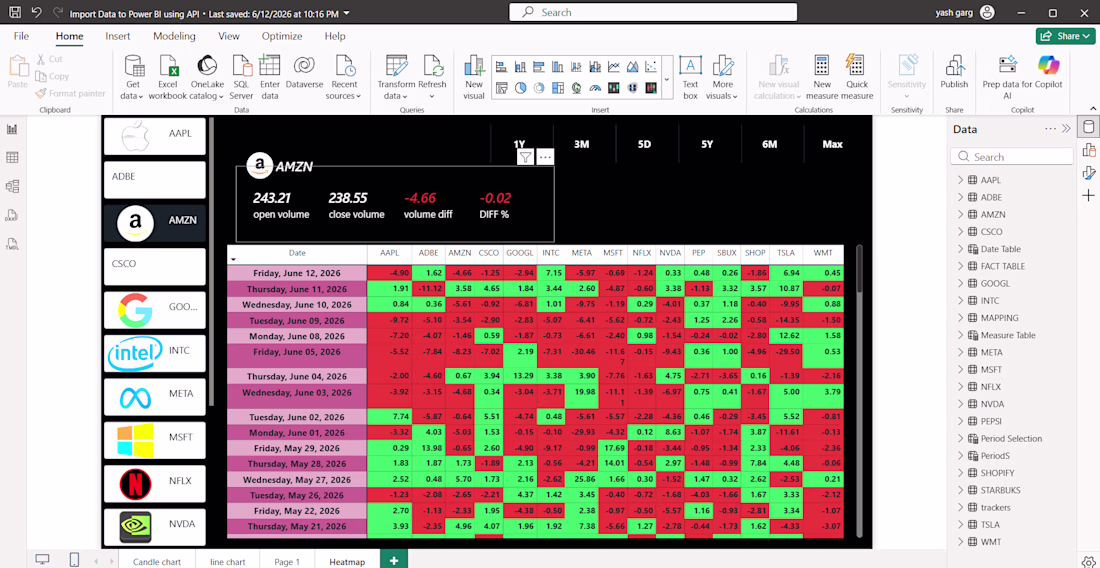Image resolution: width=1100 pixels, height=568 pixels.
Task: Click the Transform data icon
Action: click(x=396, y=66)
